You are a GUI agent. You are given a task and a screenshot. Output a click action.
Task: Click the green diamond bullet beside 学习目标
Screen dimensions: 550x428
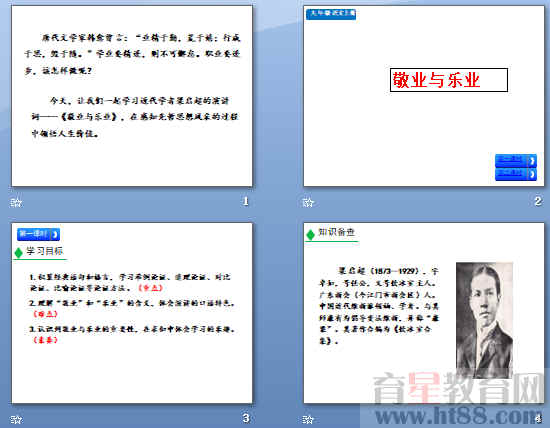point(19,253)
